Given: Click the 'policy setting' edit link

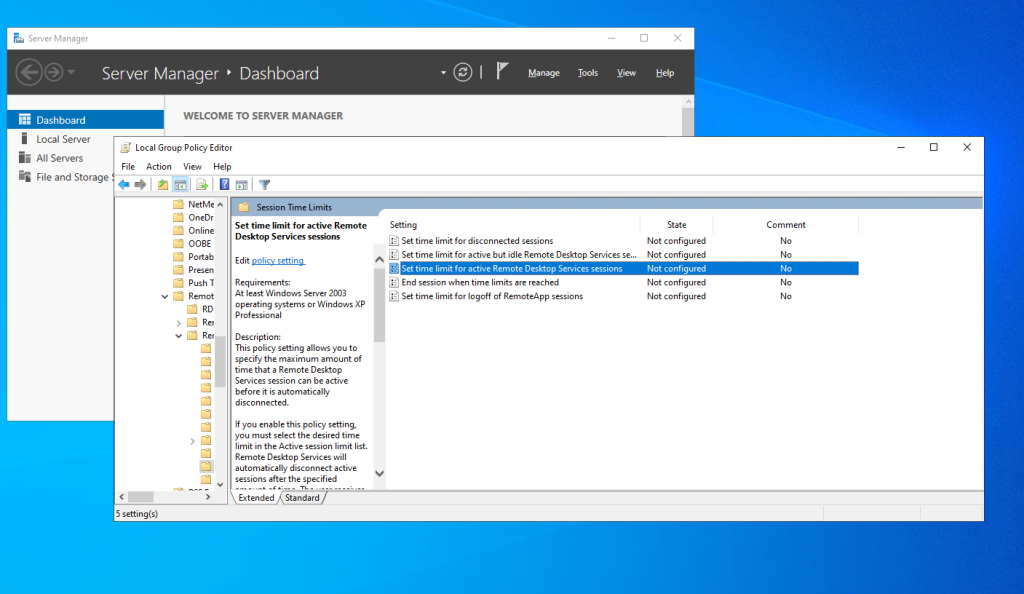Looking at the screenshot, I should coord(278,260).
